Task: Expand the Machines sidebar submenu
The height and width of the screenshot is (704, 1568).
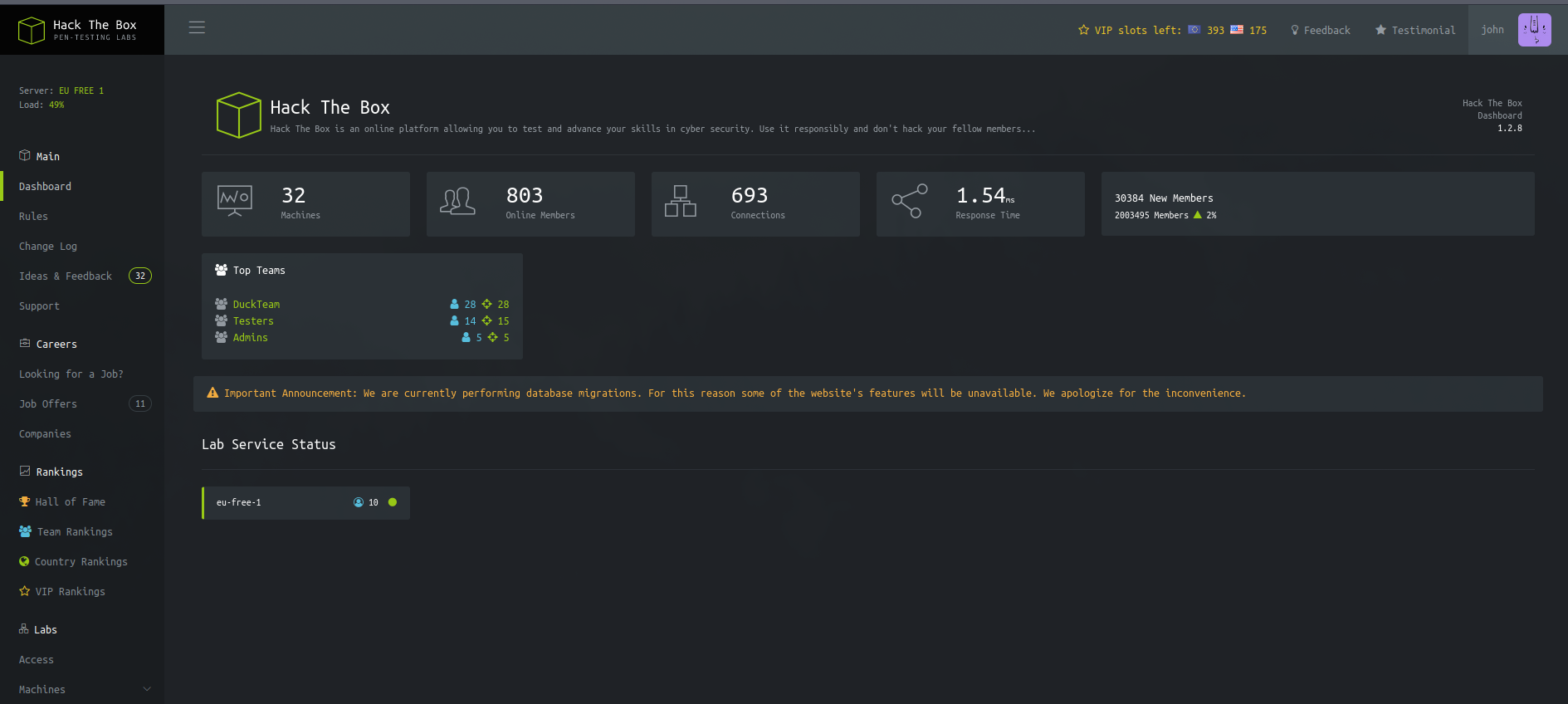Action: pyautogui.click(x=147, y=689)
